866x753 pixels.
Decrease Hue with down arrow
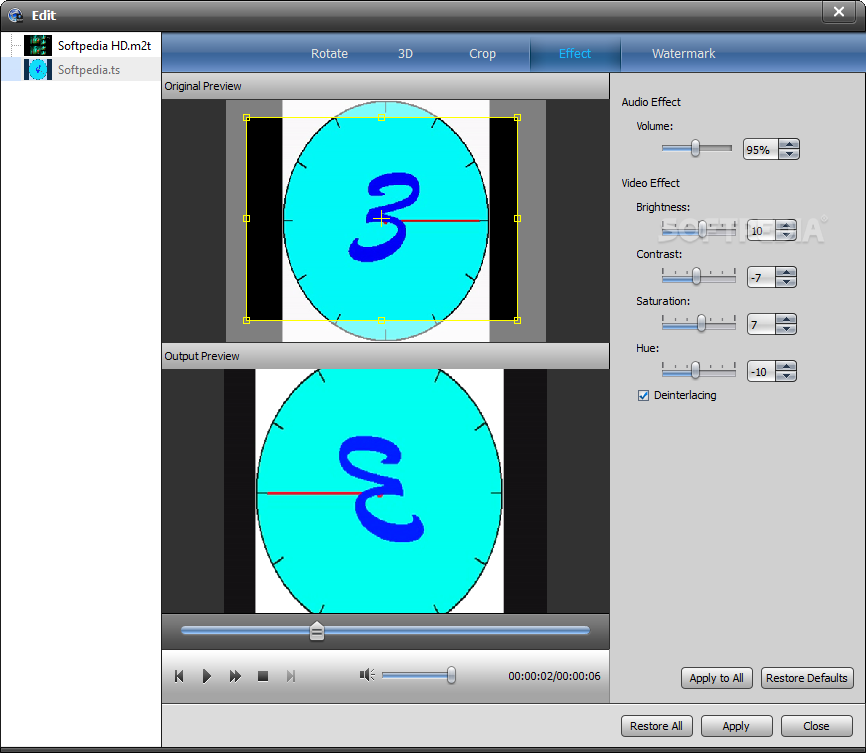[x=786, y=376]
